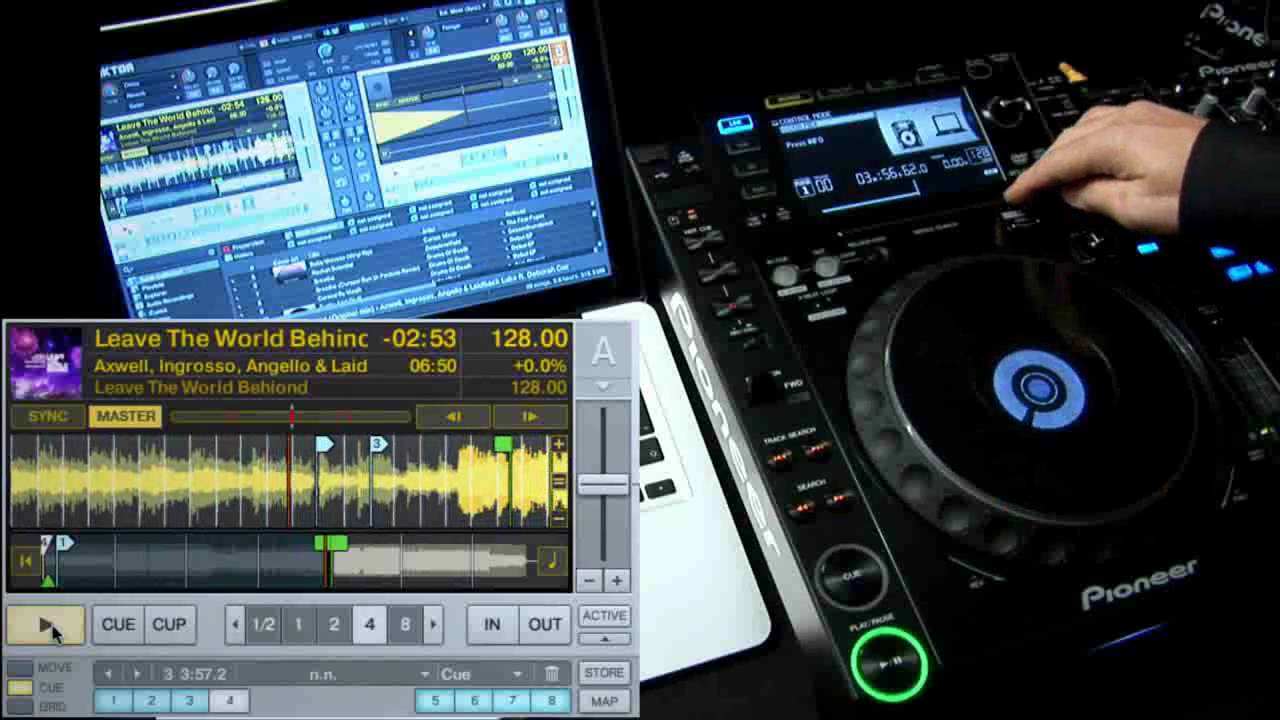1280x720 pixels.
Task: Set loop size to 4 beats
Action: (x=369, y=625)
